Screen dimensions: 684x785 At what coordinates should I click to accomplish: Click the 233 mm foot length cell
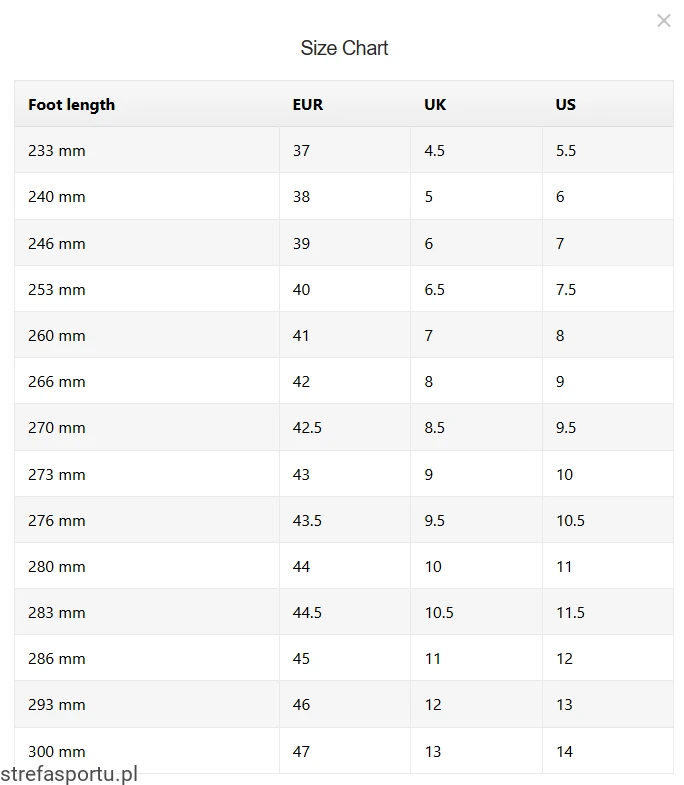pyautogui.click(x=57, y=151)
